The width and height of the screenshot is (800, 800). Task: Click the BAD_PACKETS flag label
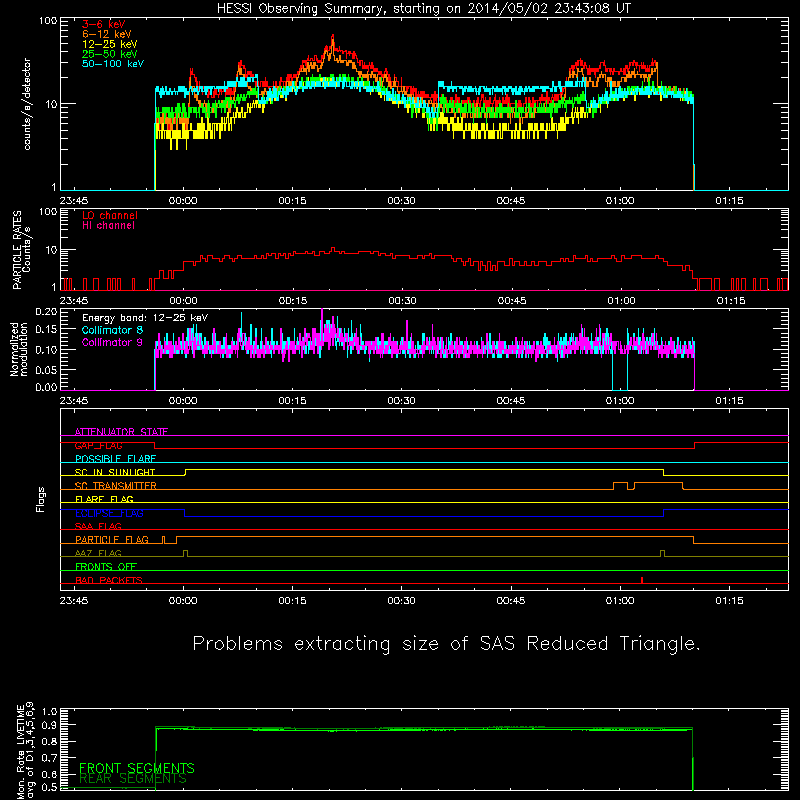(109, 581)
